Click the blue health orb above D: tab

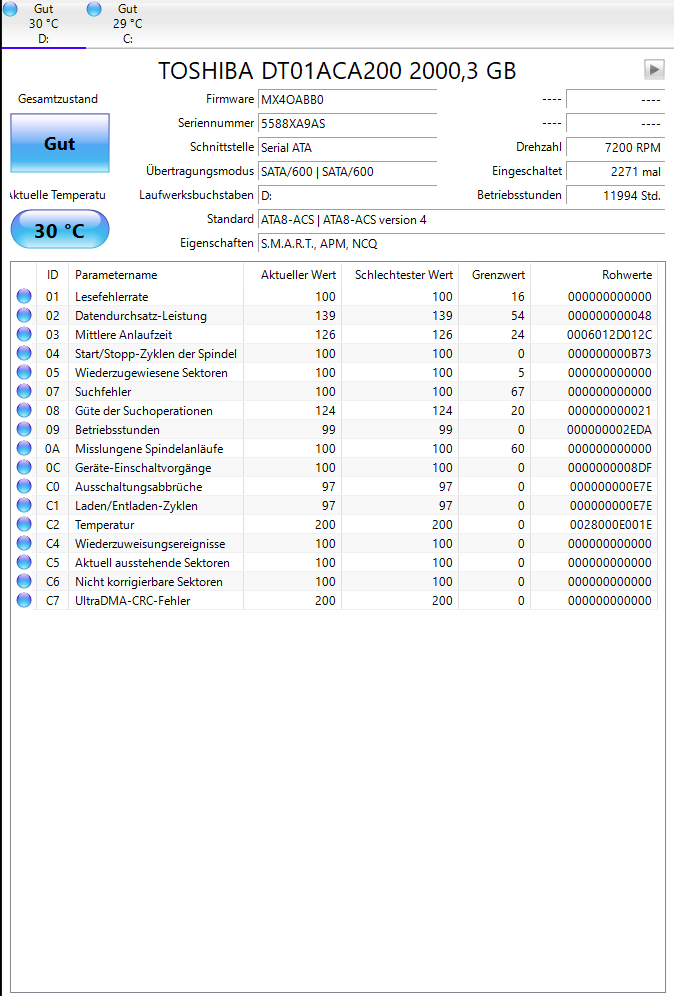coord(10,9)
